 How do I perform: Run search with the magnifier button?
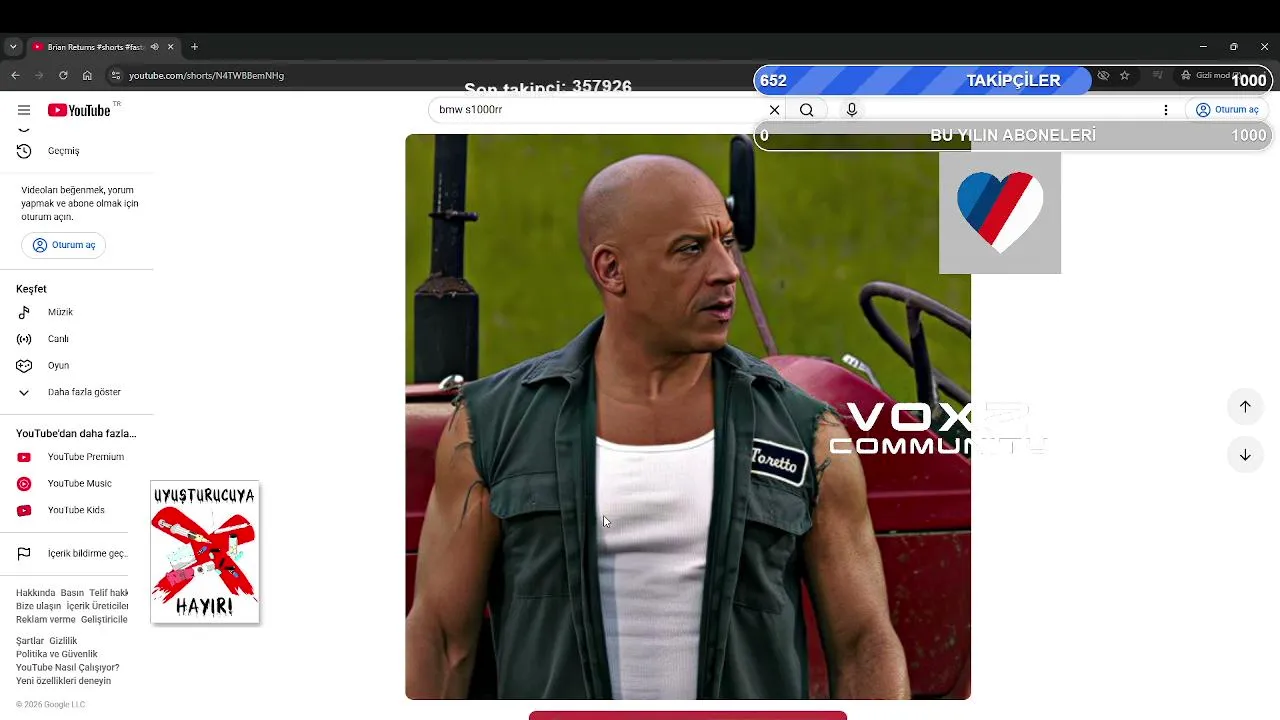(806, 110)
